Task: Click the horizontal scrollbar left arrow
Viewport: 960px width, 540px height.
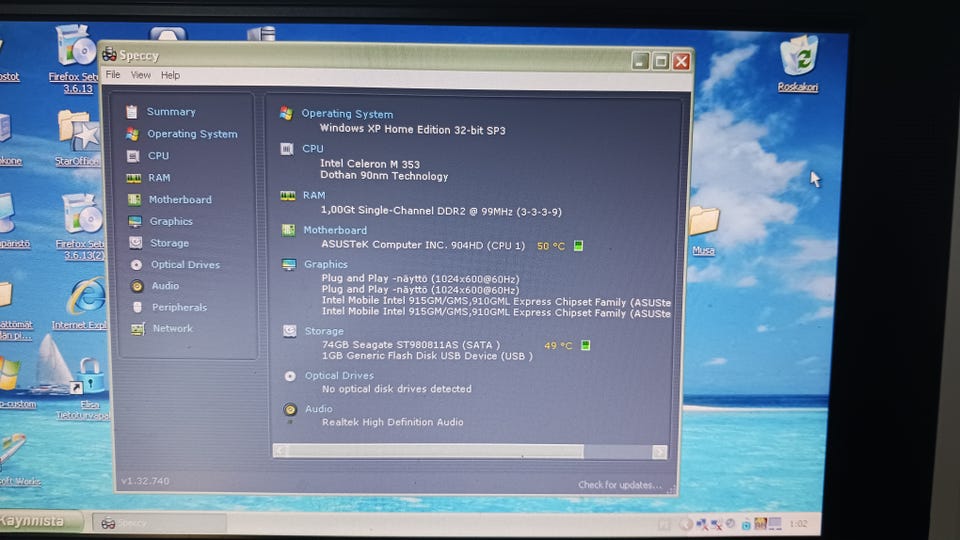Action: click(280, 451)
